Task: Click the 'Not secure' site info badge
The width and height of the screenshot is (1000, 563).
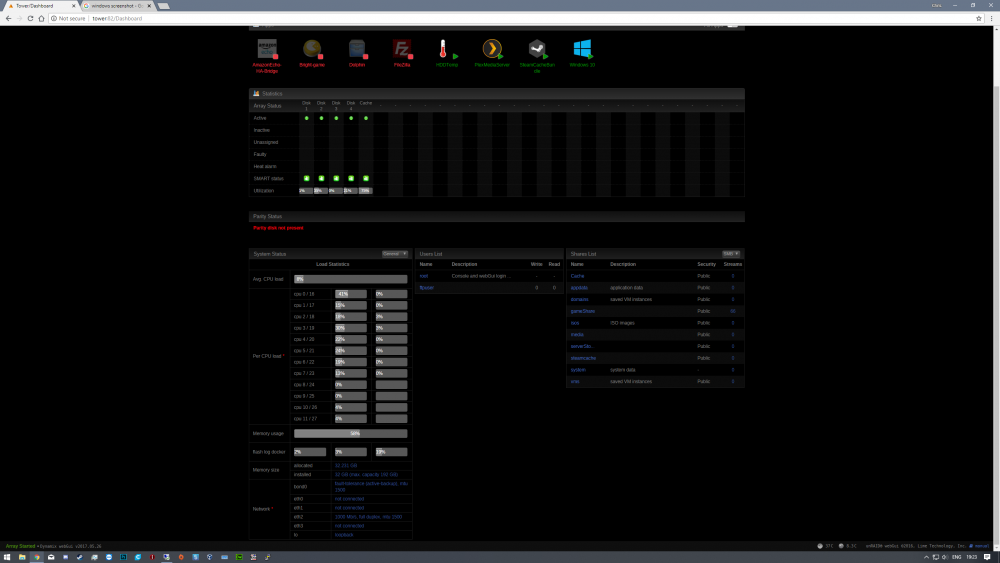Action: (x=68, y=18)
